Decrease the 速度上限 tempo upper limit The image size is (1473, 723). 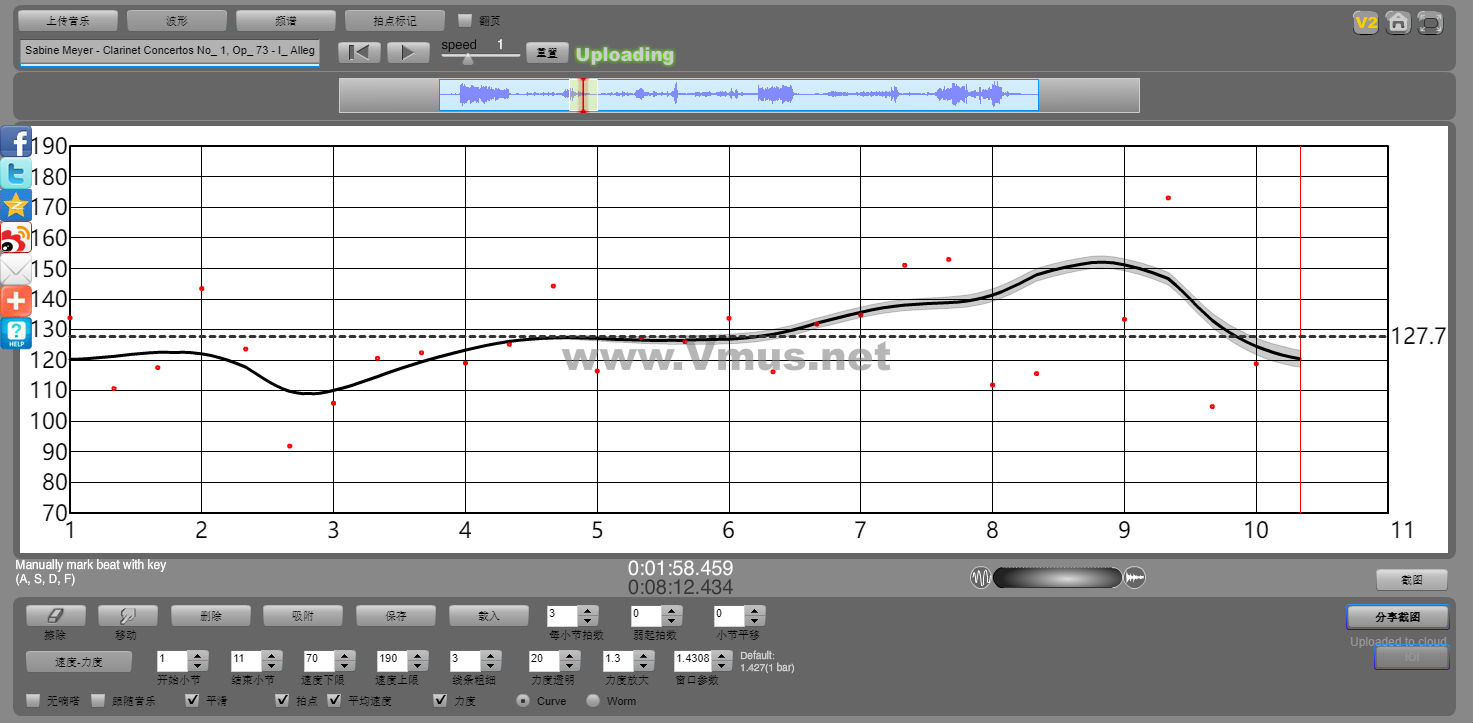416,666
